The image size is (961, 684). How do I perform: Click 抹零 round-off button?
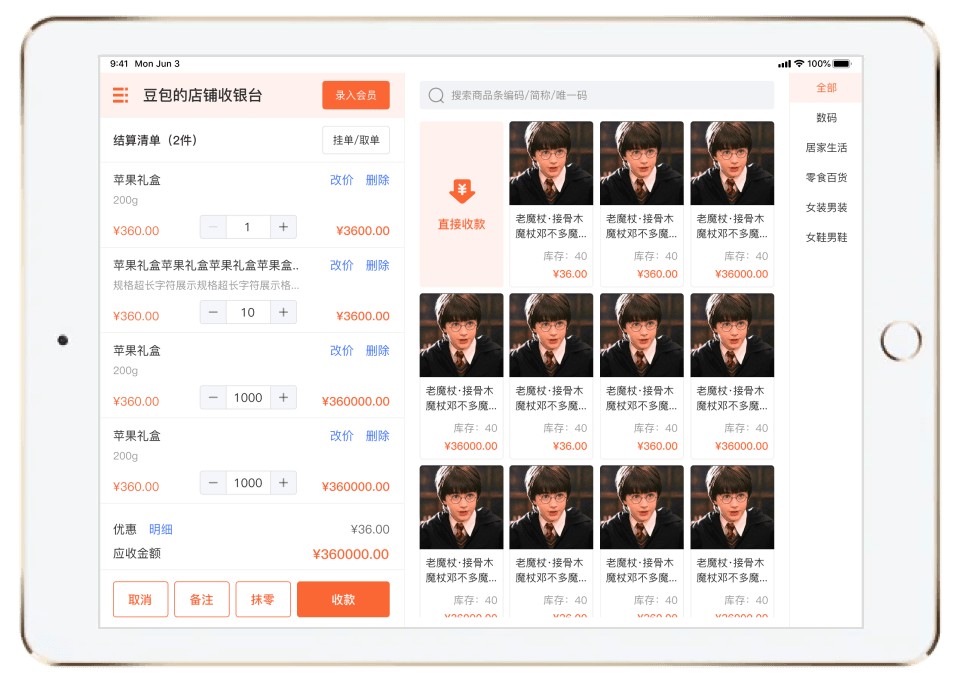pos(263,599)
